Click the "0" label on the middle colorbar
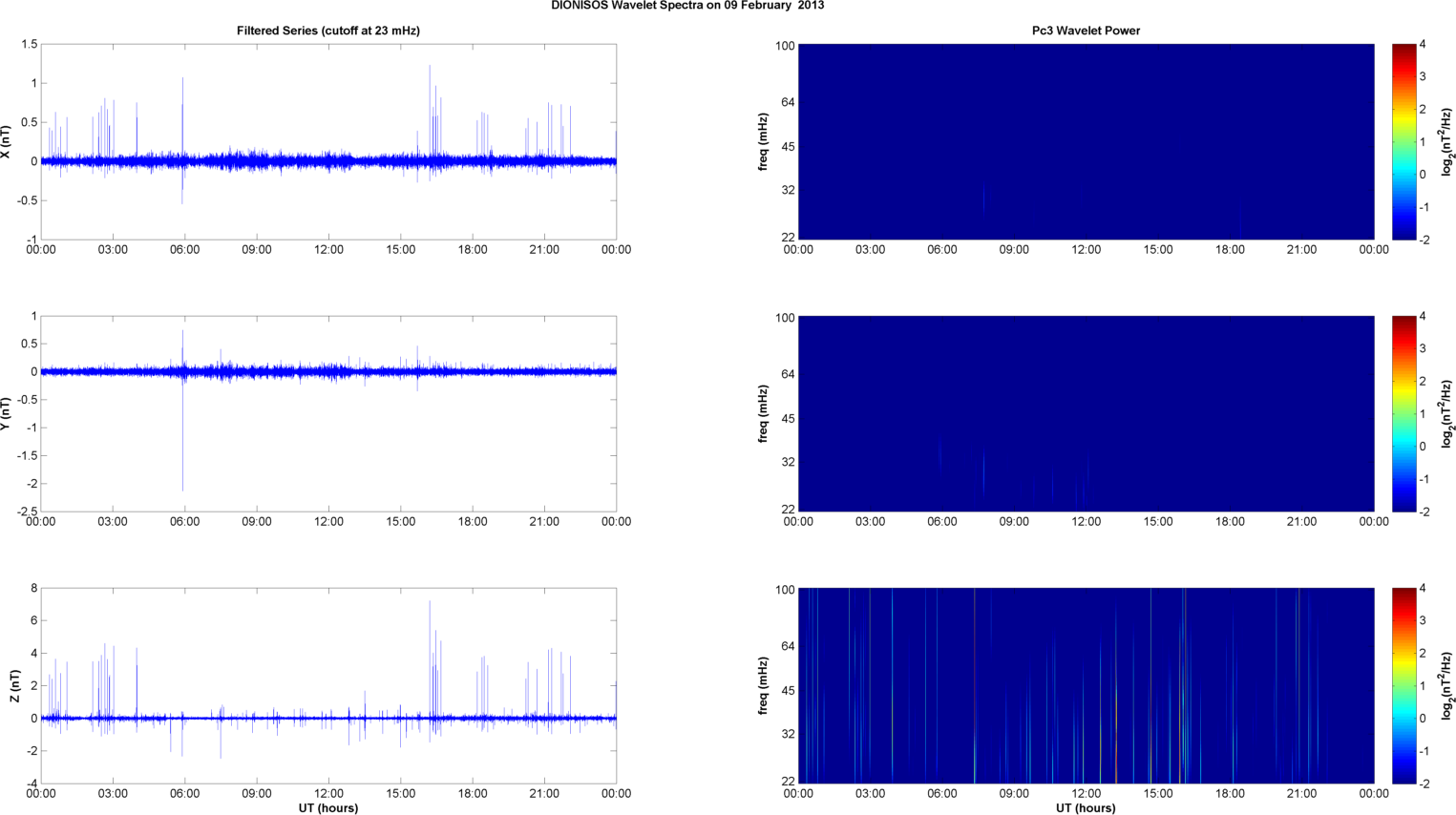The image size is (1456, 815). tap(1423, 447)
